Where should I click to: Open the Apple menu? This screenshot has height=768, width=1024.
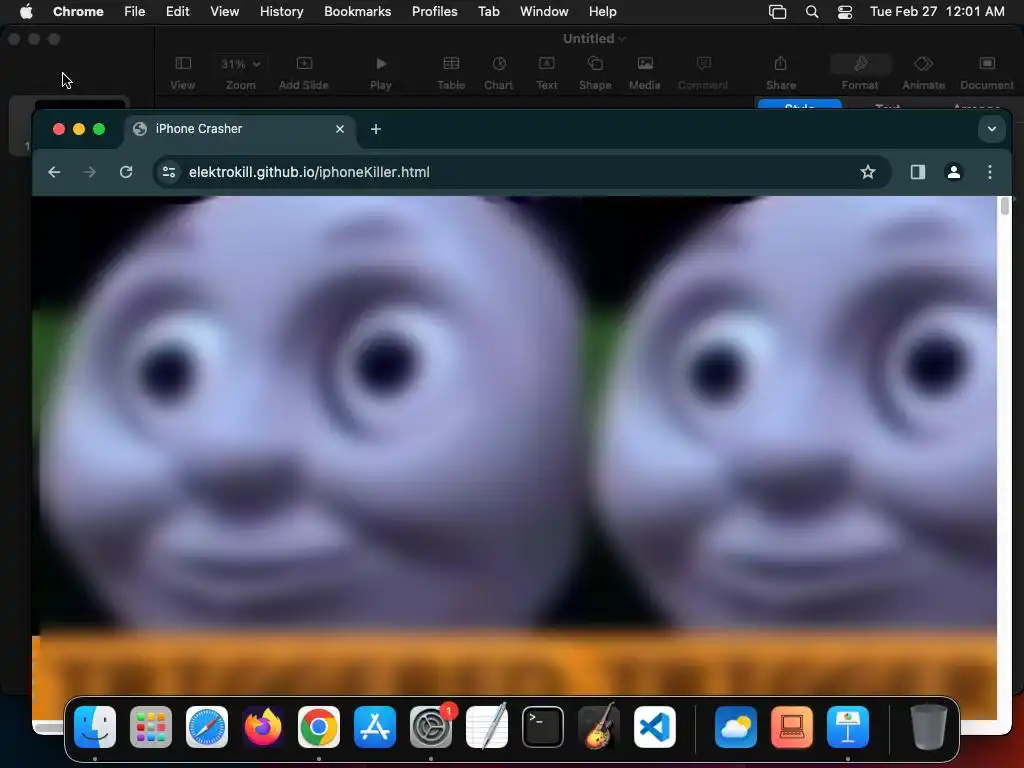click(x=26, y=11)
